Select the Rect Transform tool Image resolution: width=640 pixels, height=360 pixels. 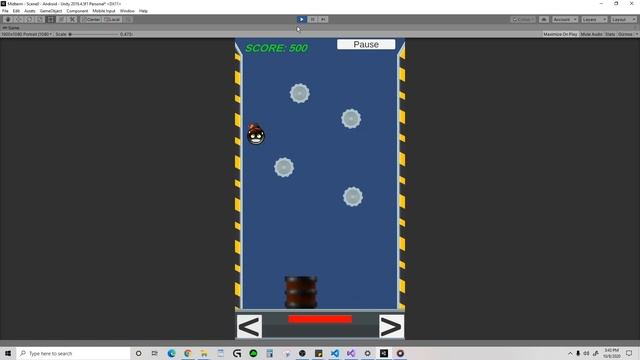click(x=50, y=19)
